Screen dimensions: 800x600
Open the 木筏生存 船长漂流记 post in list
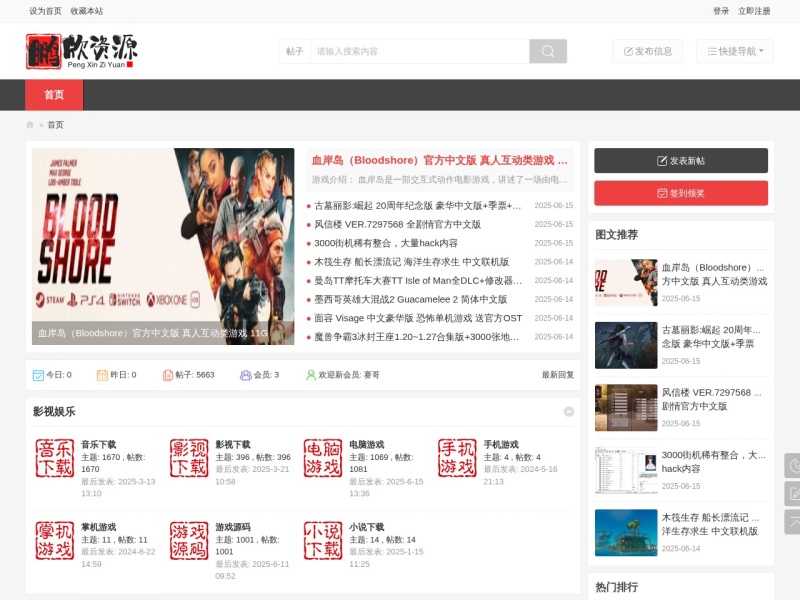pos(412,262)
